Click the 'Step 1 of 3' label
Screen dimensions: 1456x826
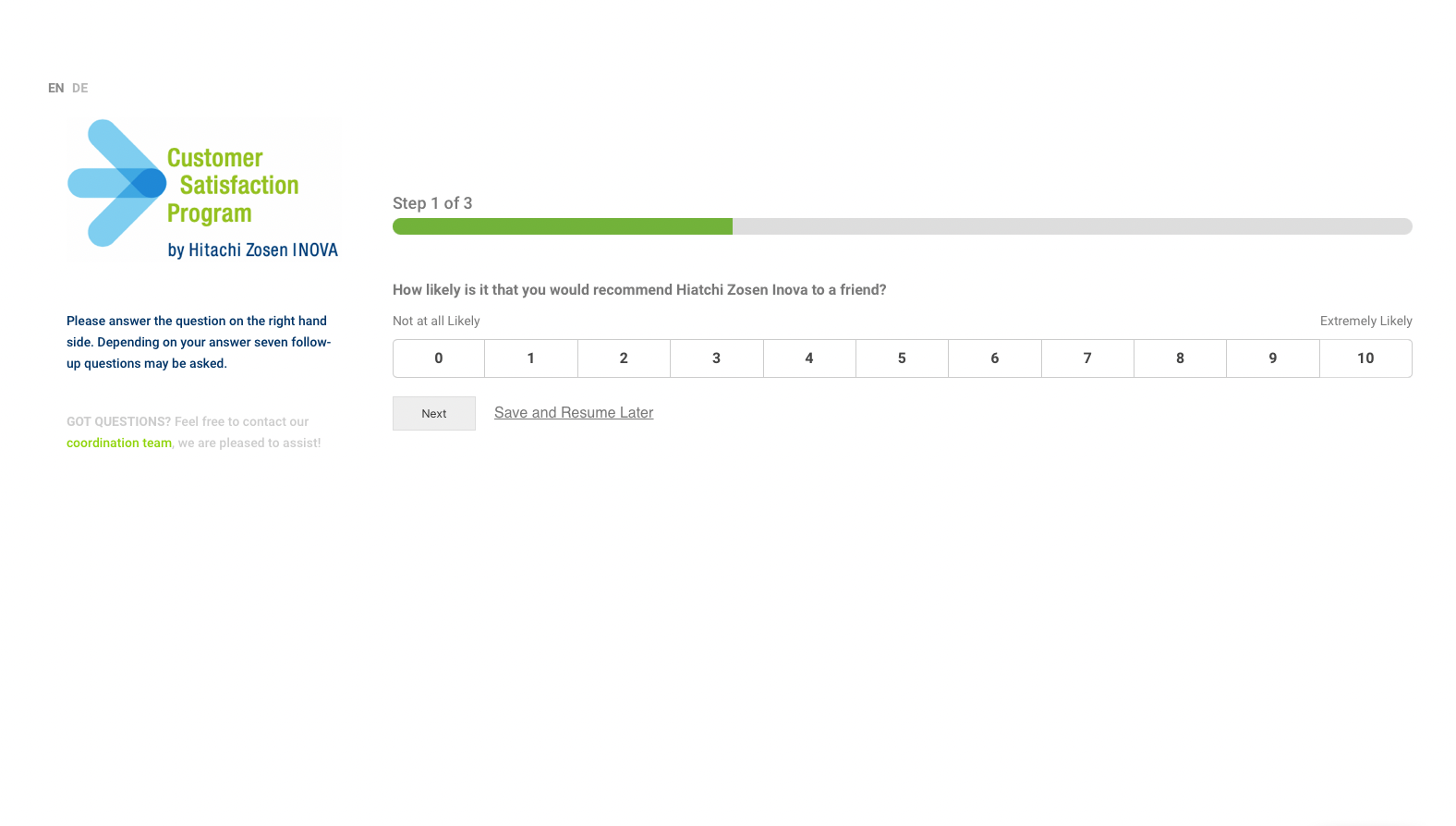432,203
